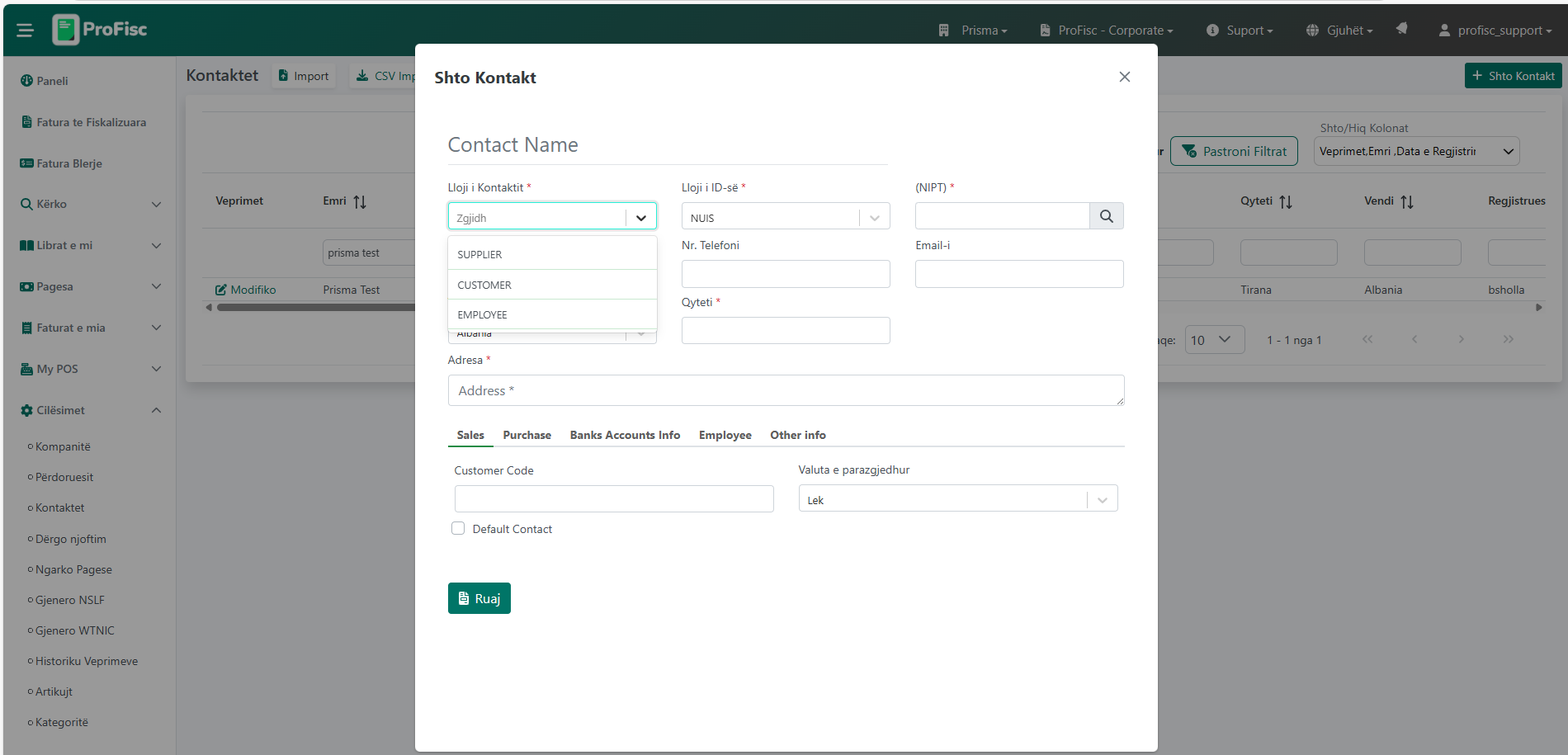The width and height of the screenshot is (1568, 755).
Task: Open the Banks Accounts Info tab
Action: click(625, 435)
